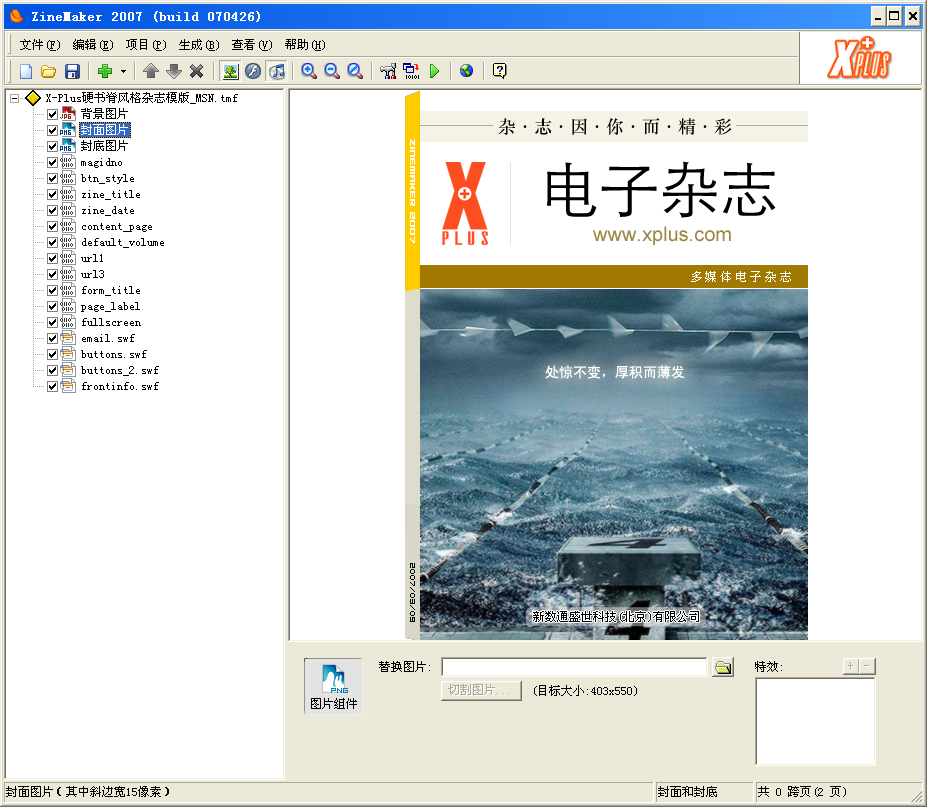Viewport: 927px width, 807px height.
Task: Click inside the 特效 effects list box
Action: (815, 721)
